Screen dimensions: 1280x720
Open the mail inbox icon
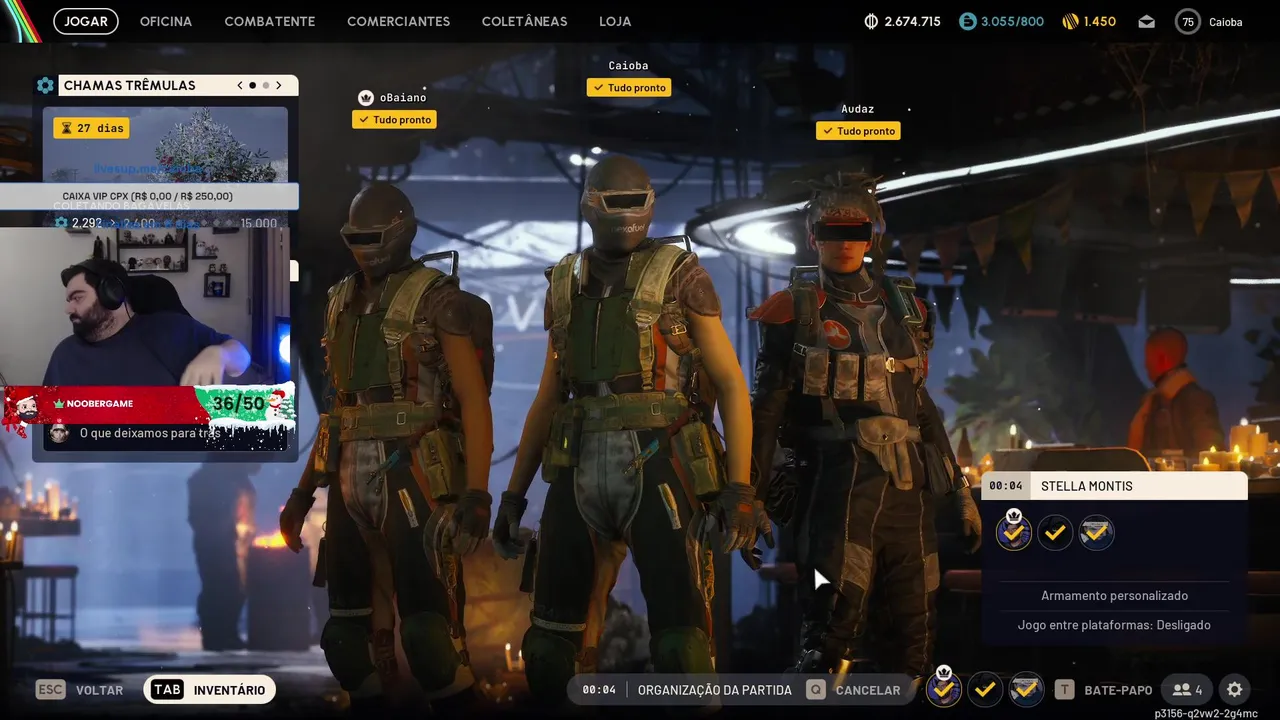[1147, 21]
